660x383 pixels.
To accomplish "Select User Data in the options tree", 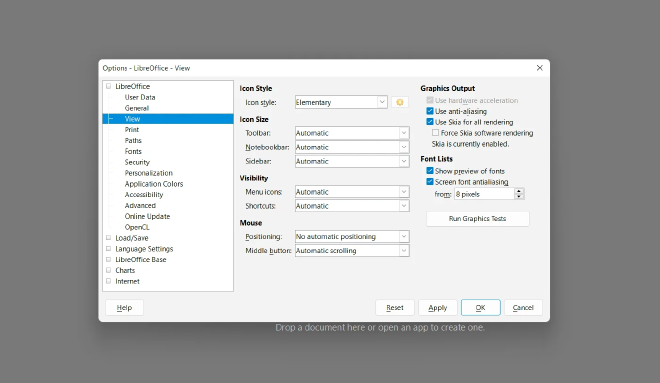I will click(140, 97).
